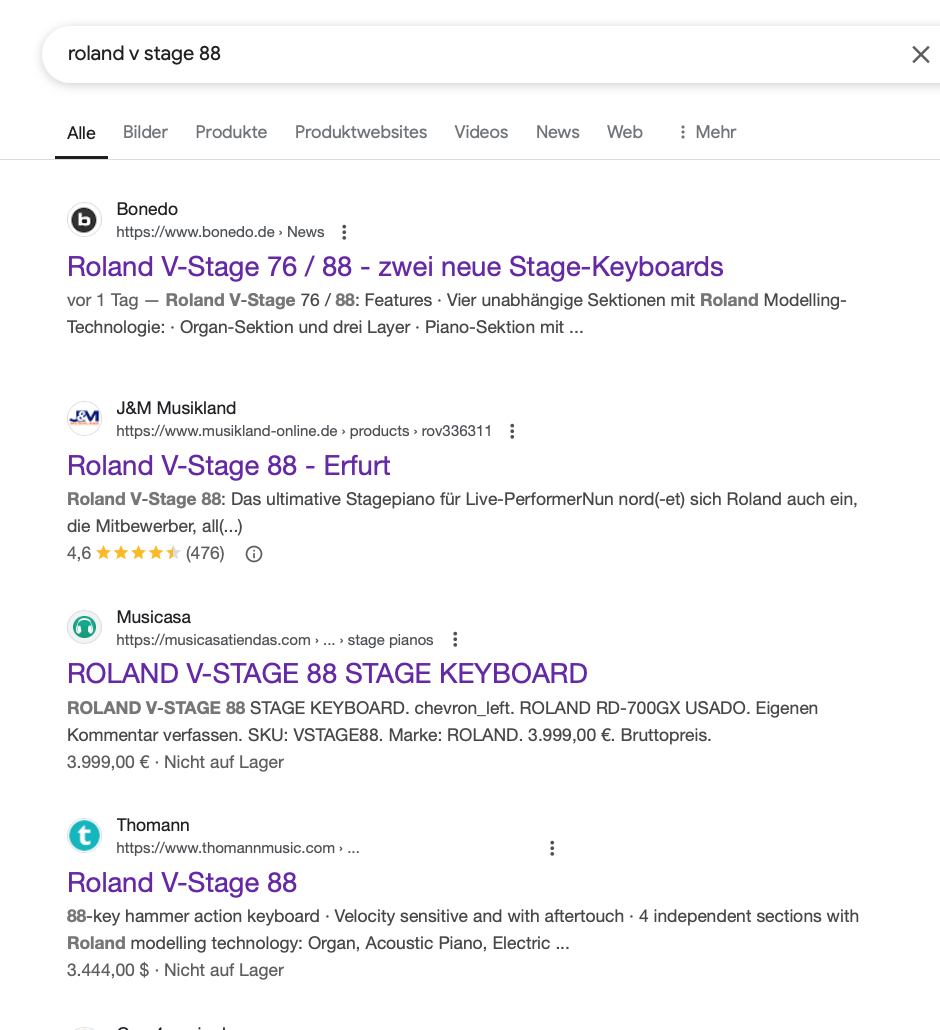The width and height of the screenshot is (940, 1030).
Task: Click the Musicasa site name
Action: [x=154, y=617]
